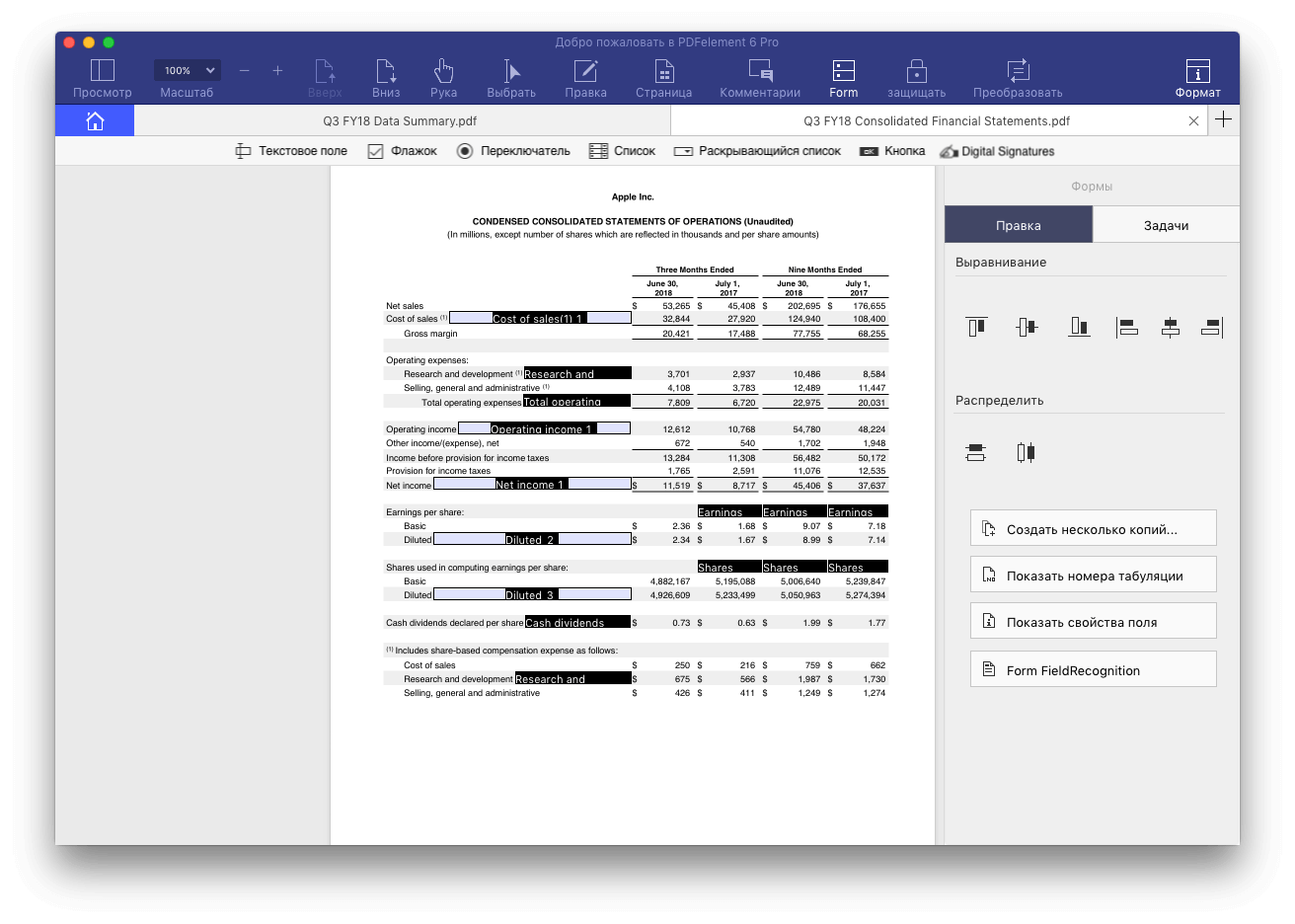
Task: Click the Распределить section heading
Action: click(999, 400)
